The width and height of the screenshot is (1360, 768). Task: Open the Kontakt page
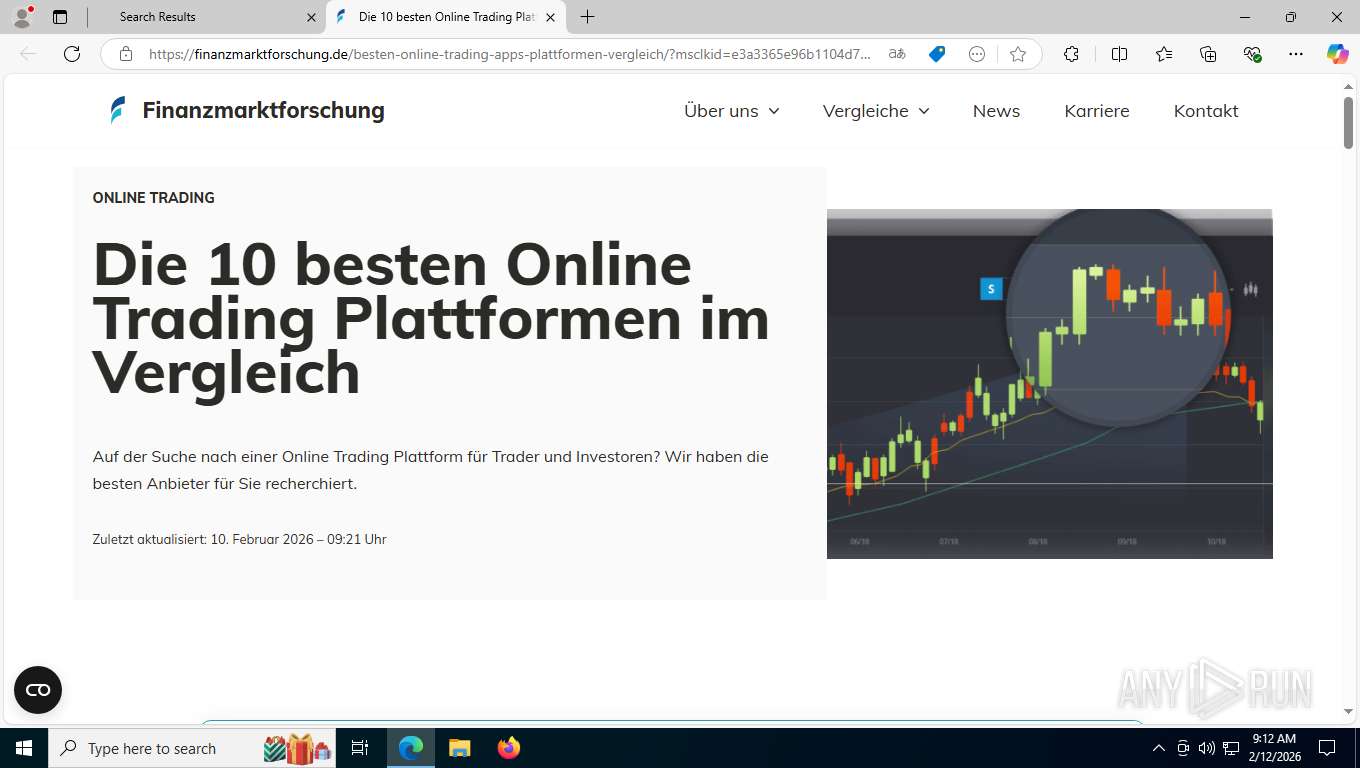(1206, 111)
